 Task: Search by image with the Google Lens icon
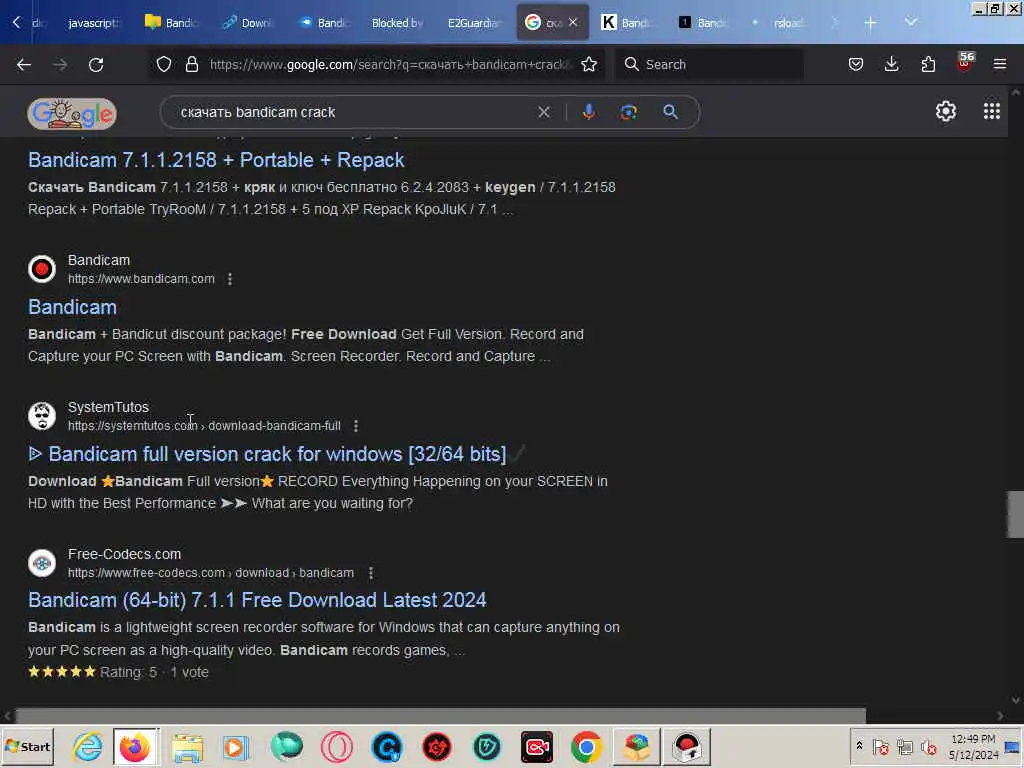click(x=629, y=112)
